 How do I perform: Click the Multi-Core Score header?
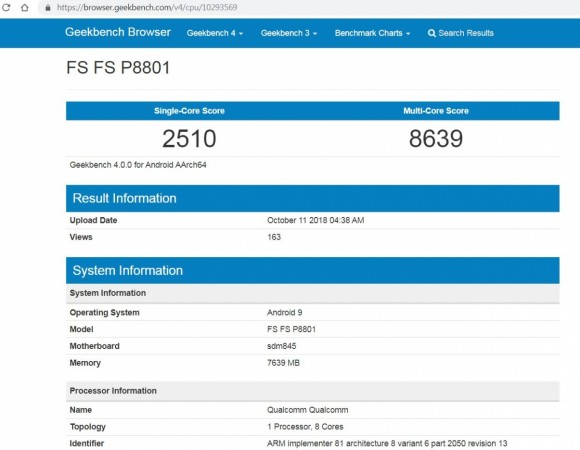click(436, 111)
